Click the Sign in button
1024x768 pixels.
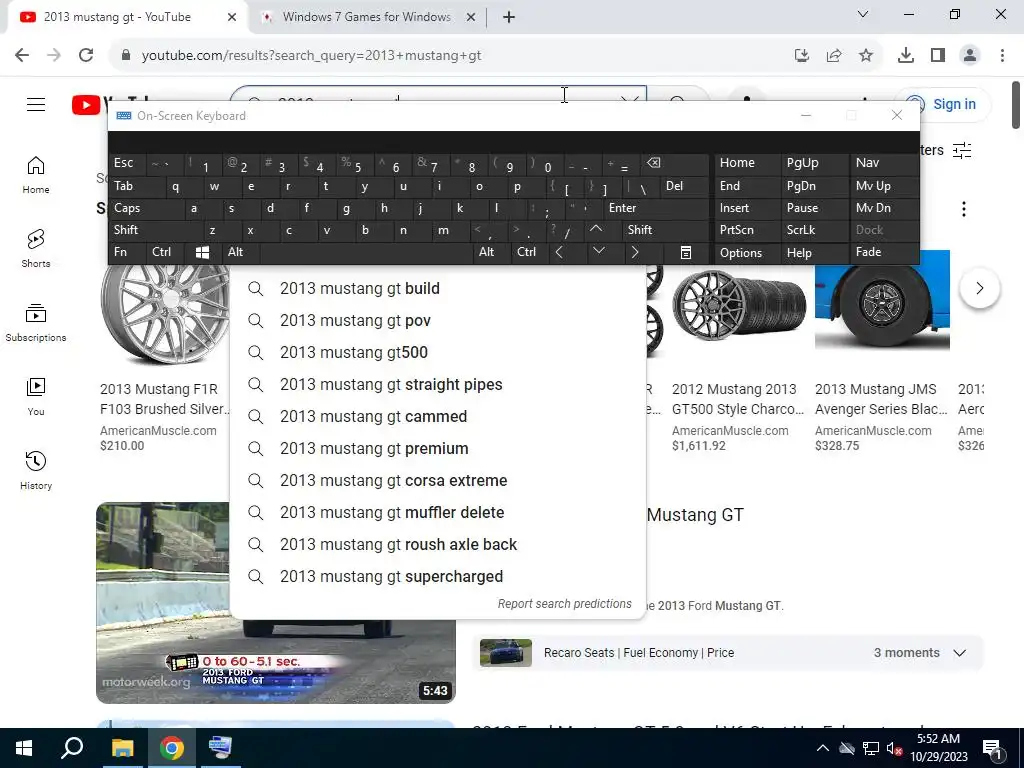pyautogui.click(x=942, y=104)
